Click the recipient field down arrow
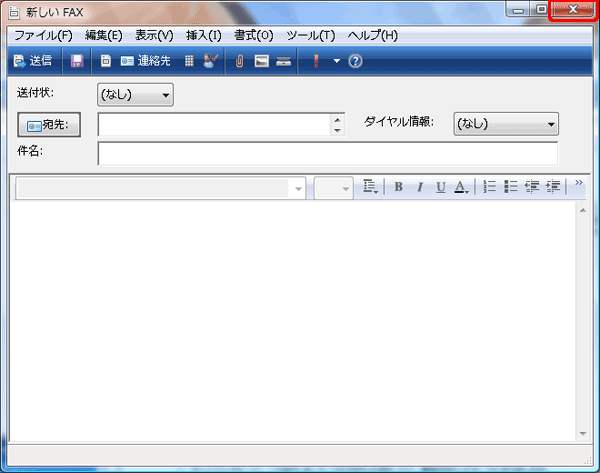 [x=337, y=130]
